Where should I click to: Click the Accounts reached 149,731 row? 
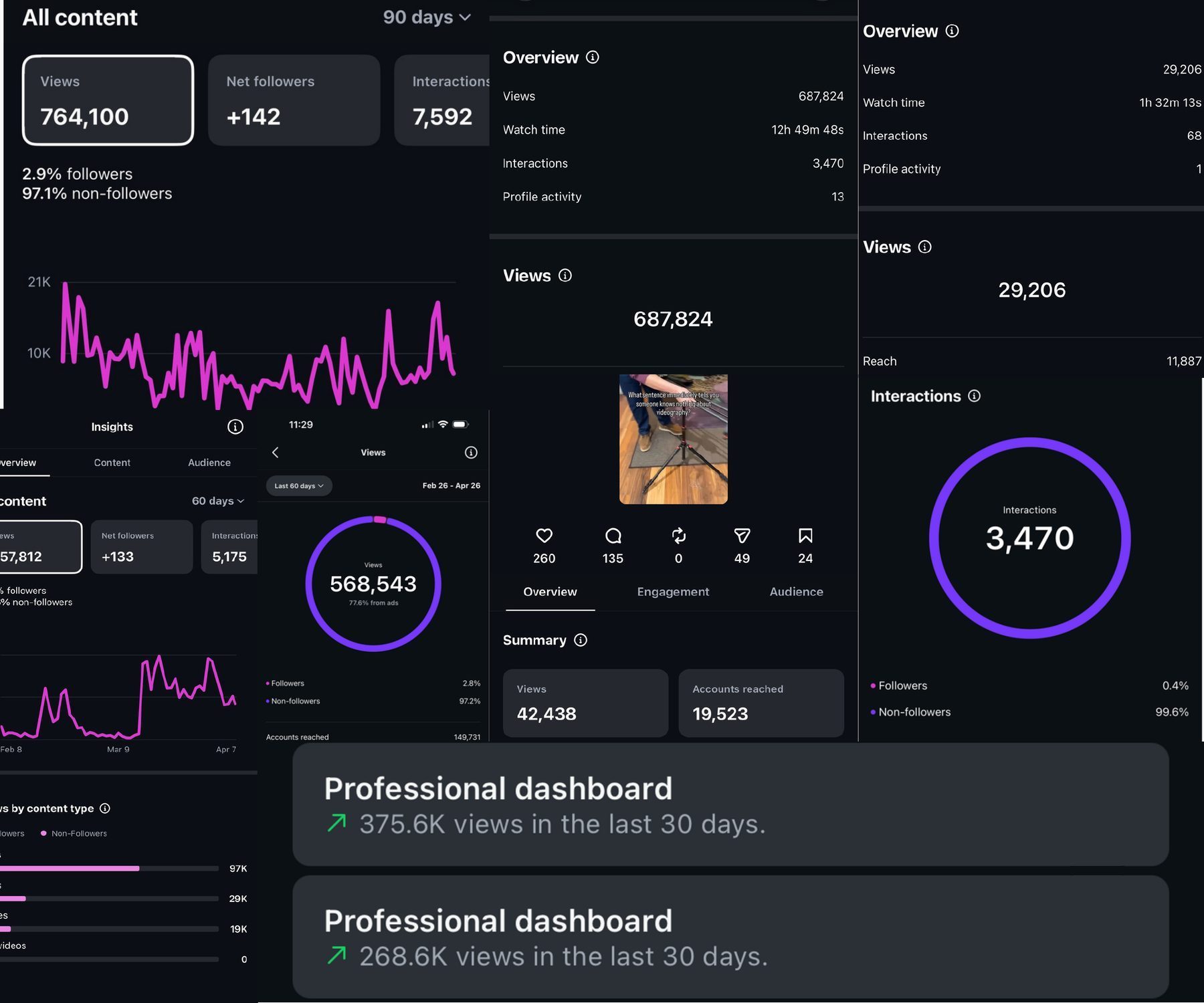pyautogui.click(x=373, y=737)
